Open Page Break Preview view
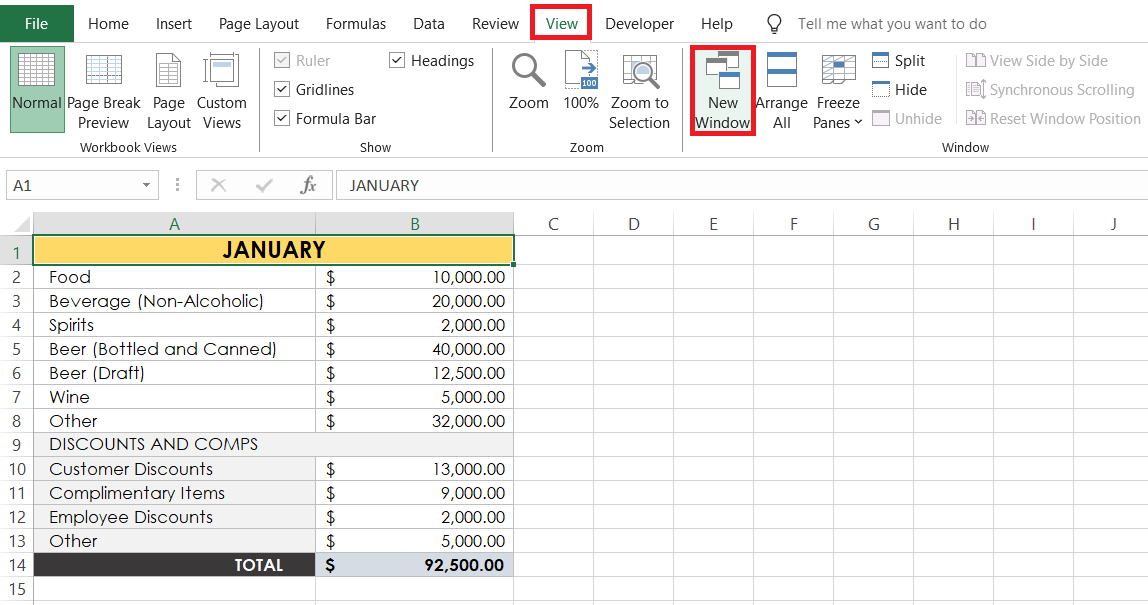Image resolution: width=1148 pixels, height=605 pixels. [x=103, y=91]
